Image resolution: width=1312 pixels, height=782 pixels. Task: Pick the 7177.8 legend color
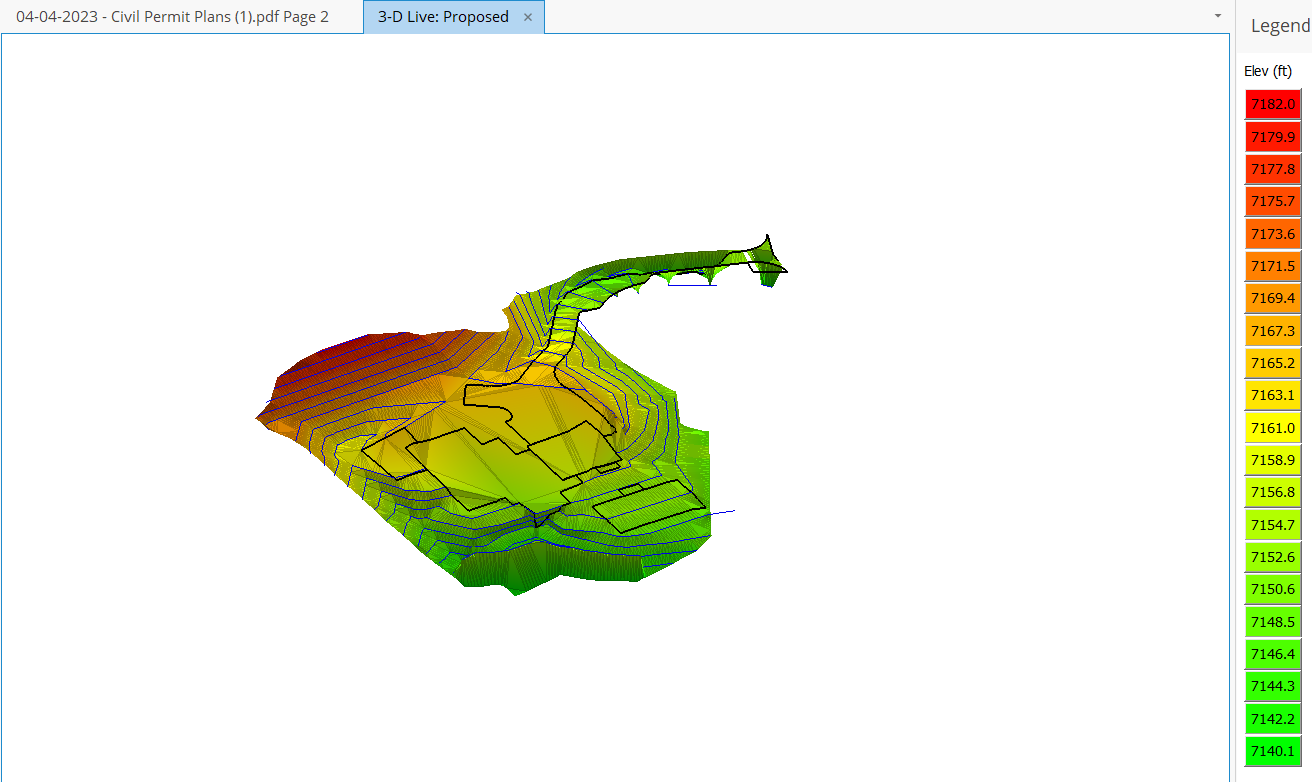point(1272,169)
